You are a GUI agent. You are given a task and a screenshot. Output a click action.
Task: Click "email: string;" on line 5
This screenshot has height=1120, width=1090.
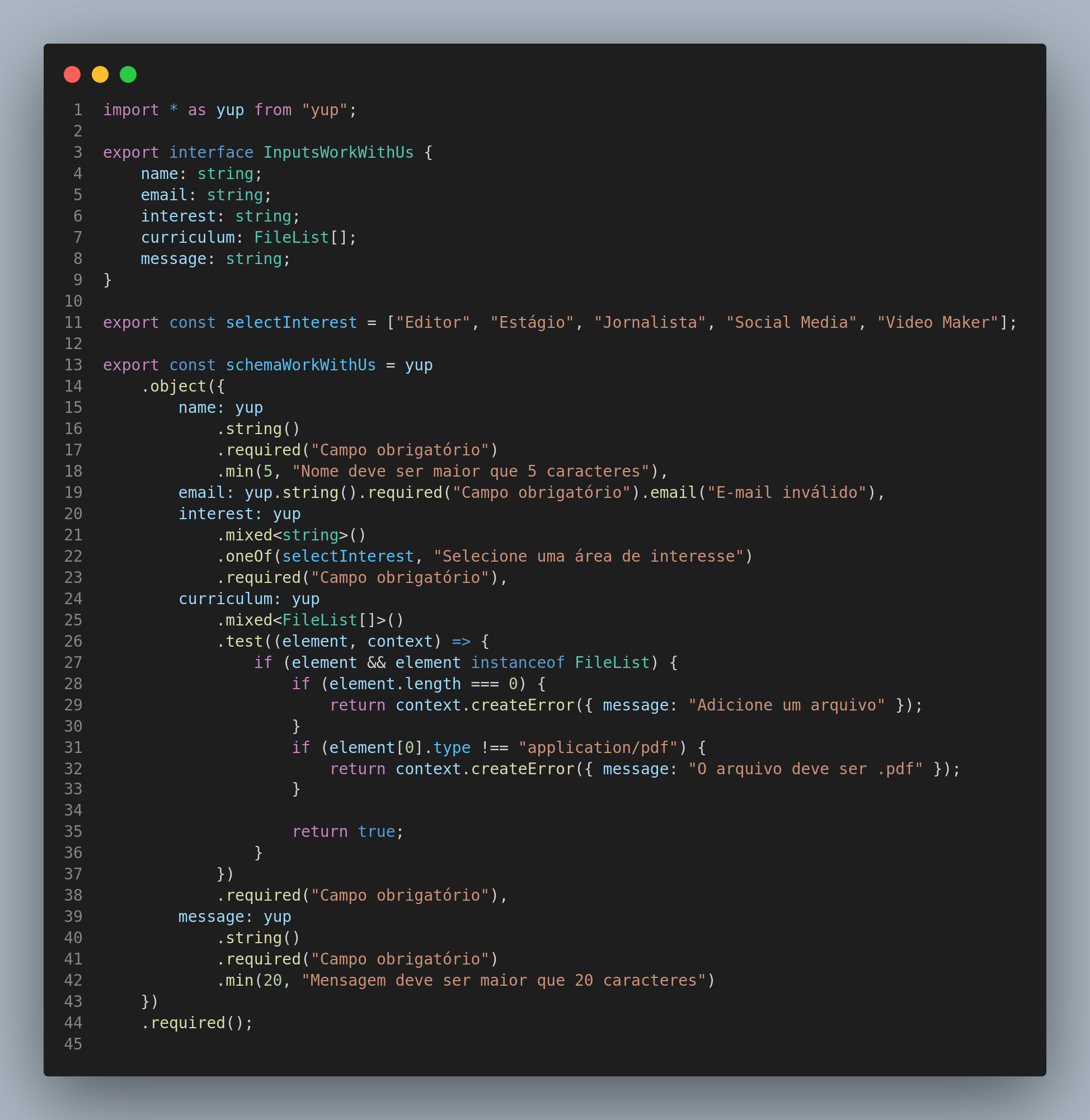click(206, 195)
